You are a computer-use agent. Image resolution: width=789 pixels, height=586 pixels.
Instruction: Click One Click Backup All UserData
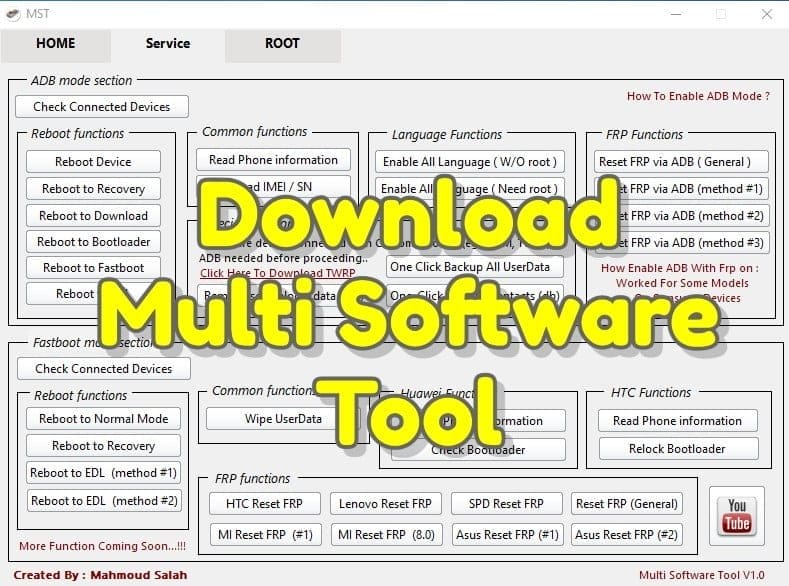pos(475,267)
